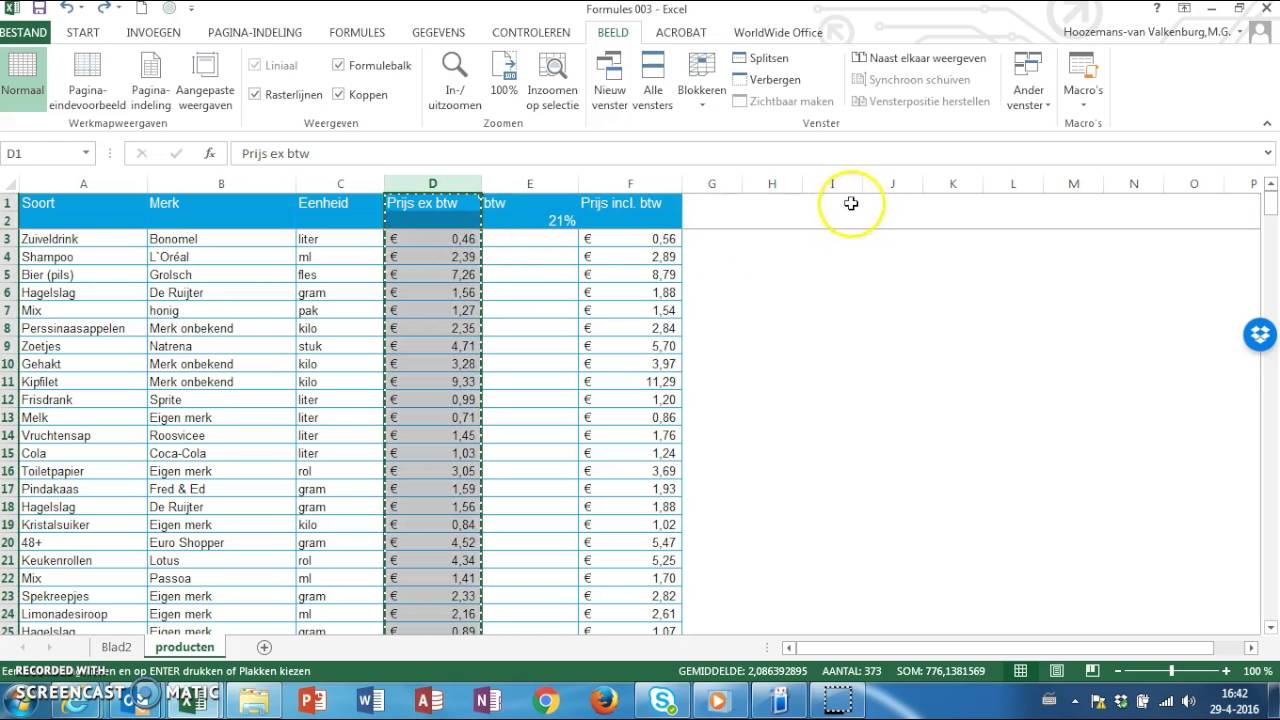Switch to the INVOEGEN ribbon tab
Screen dimensions: 1280x720
[154, 32]
